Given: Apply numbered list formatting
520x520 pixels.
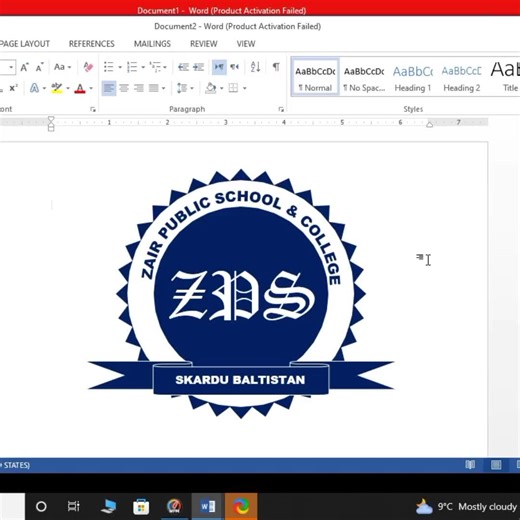Looking at the screenshot, I should pyautogui.click(x=132, y=67).
